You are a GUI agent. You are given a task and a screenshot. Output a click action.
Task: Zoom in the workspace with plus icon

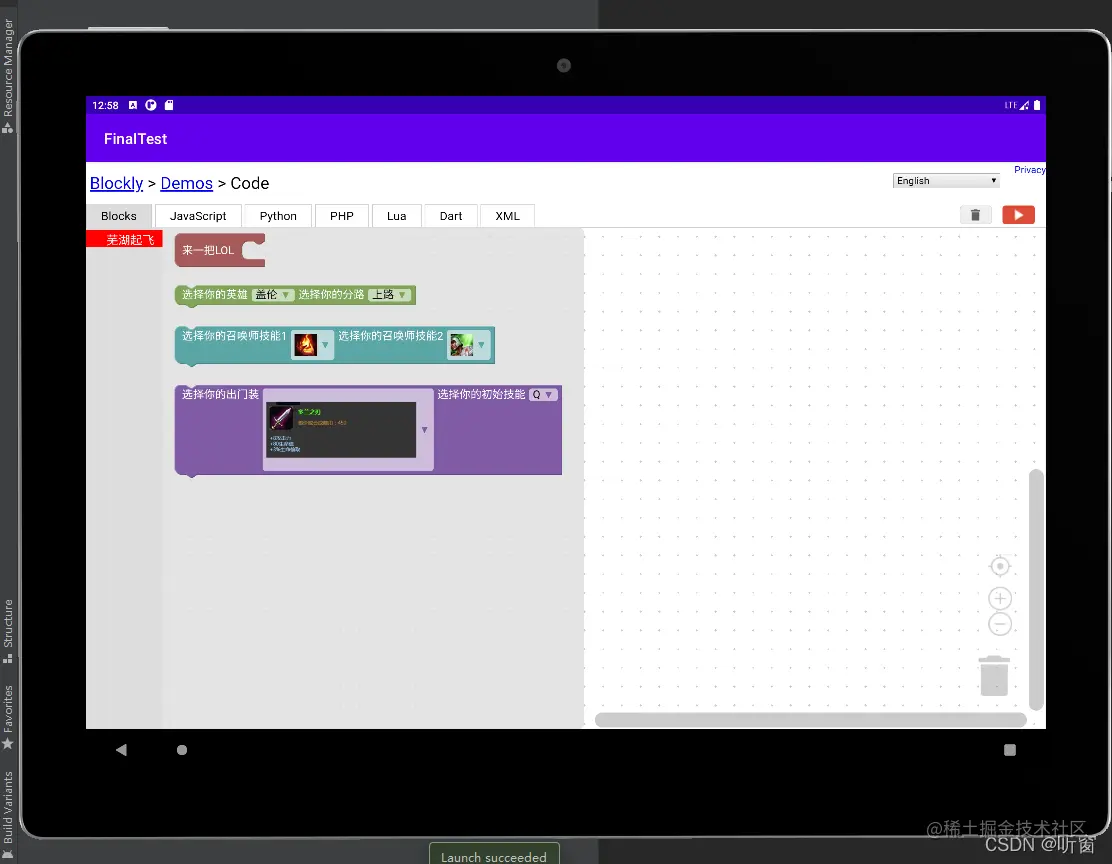click(999, 599)
